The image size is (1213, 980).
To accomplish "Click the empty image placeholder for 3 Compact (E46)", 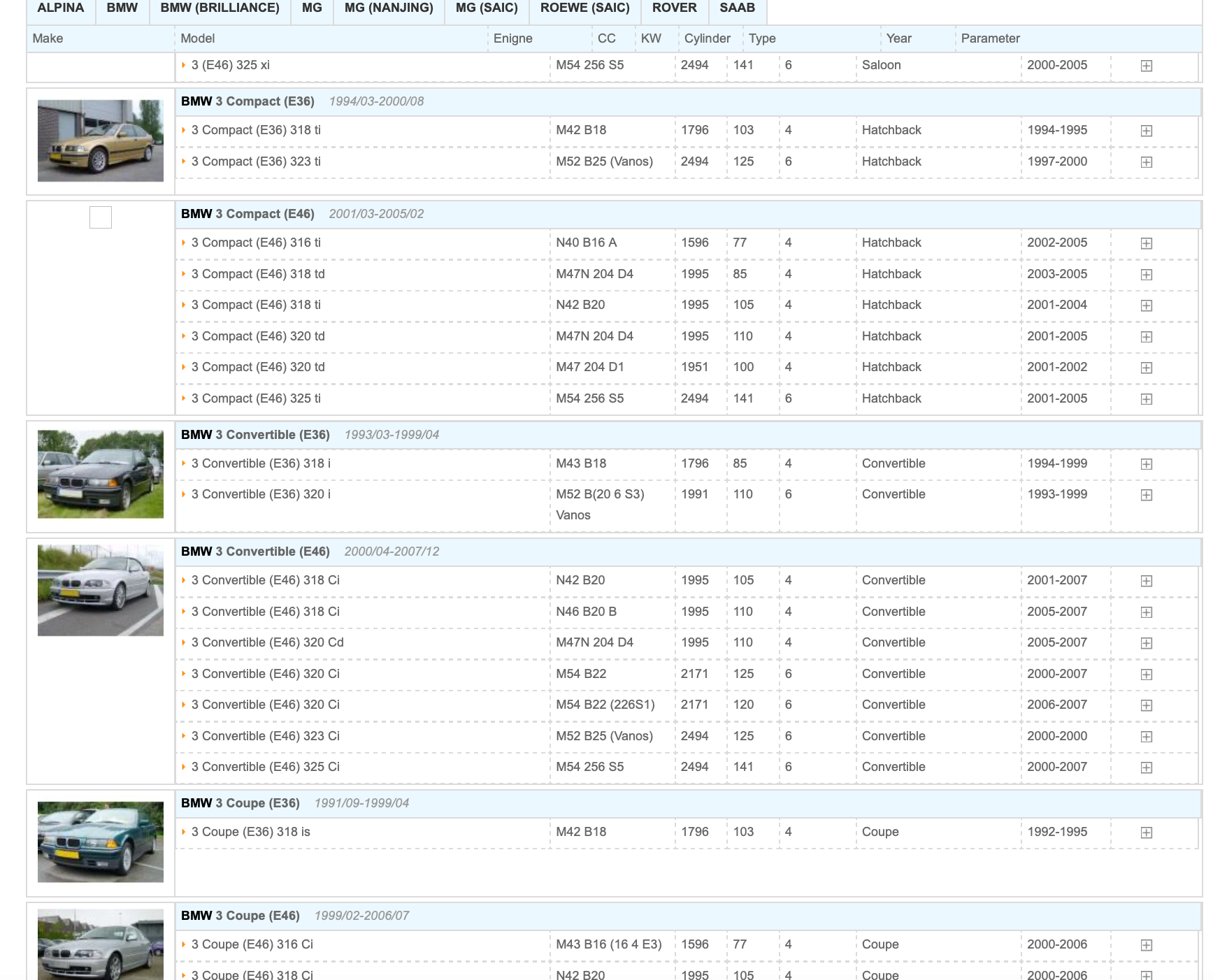I will (101, 217).
